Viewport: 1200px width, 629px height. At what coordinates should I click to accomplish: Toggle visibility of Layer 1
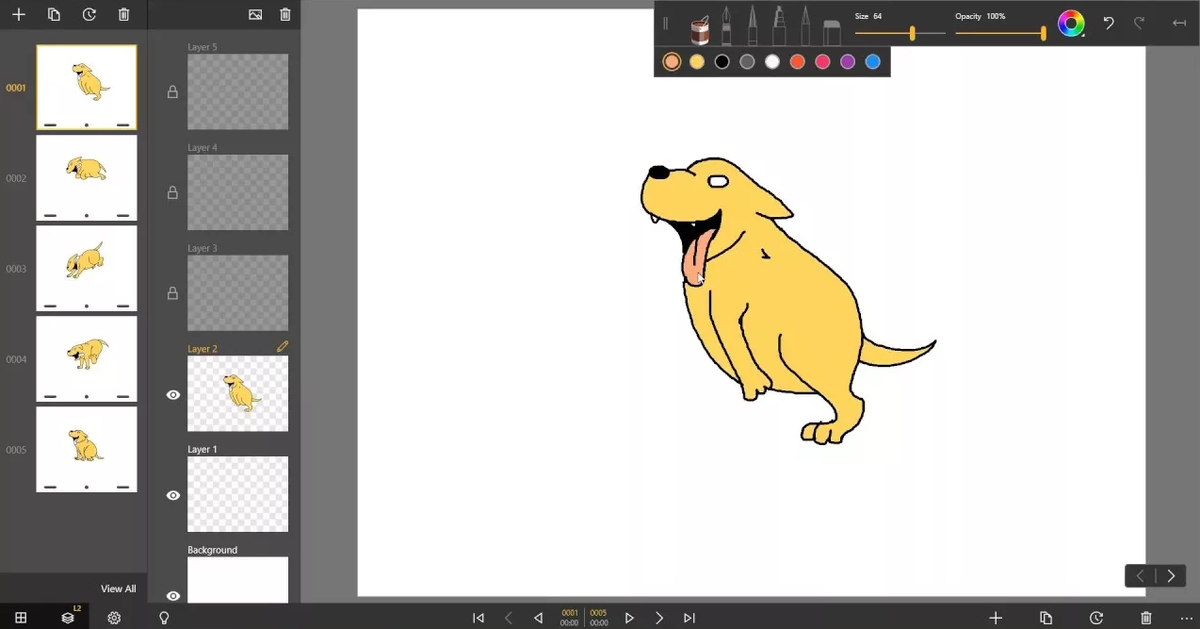(x=173, y=495)
